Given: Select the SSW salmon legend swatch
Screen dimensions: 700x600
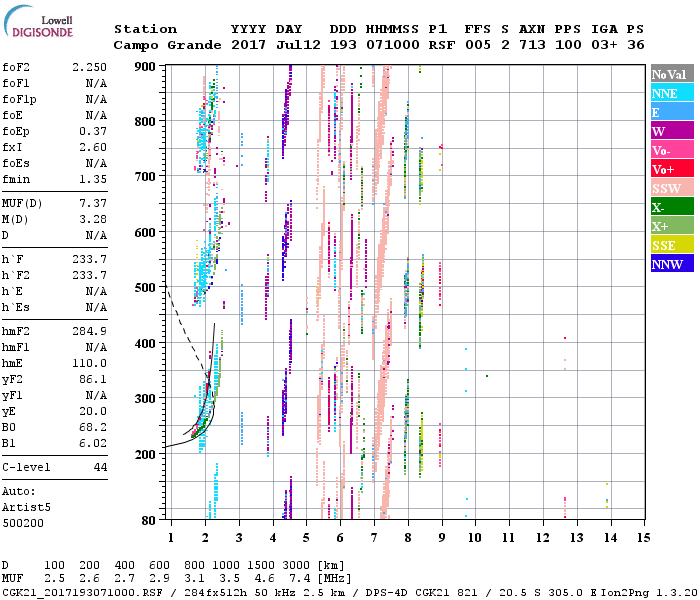Looking at the screenshot, I should coord(672,188).
